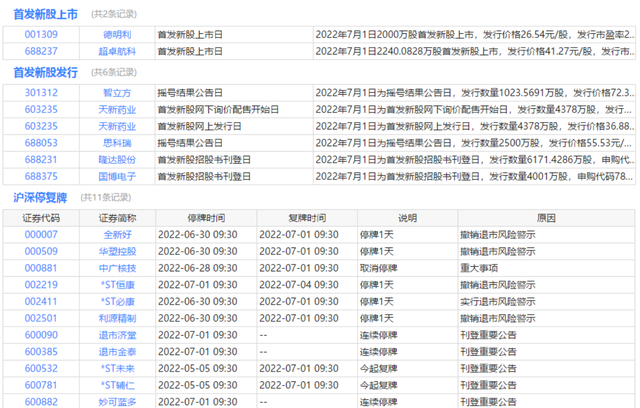
Task: Click 连续停牌 in the 退市济堂 row
Action: pyautogui.click(x=378, y=335)
